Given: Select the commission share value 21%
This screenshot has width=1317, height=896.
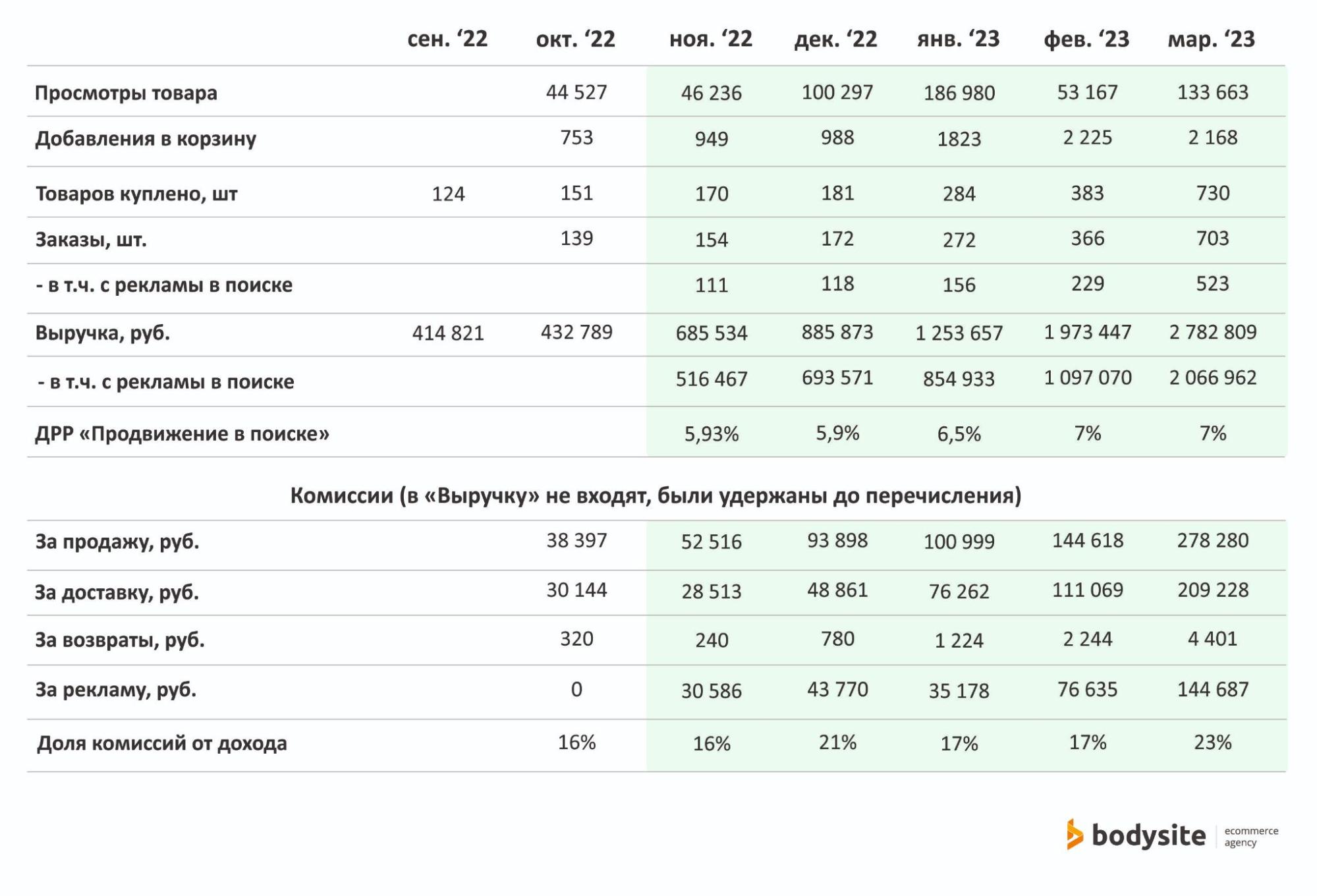Looking at the screenshot, I should pyautogui.click(x=837, y=742).
